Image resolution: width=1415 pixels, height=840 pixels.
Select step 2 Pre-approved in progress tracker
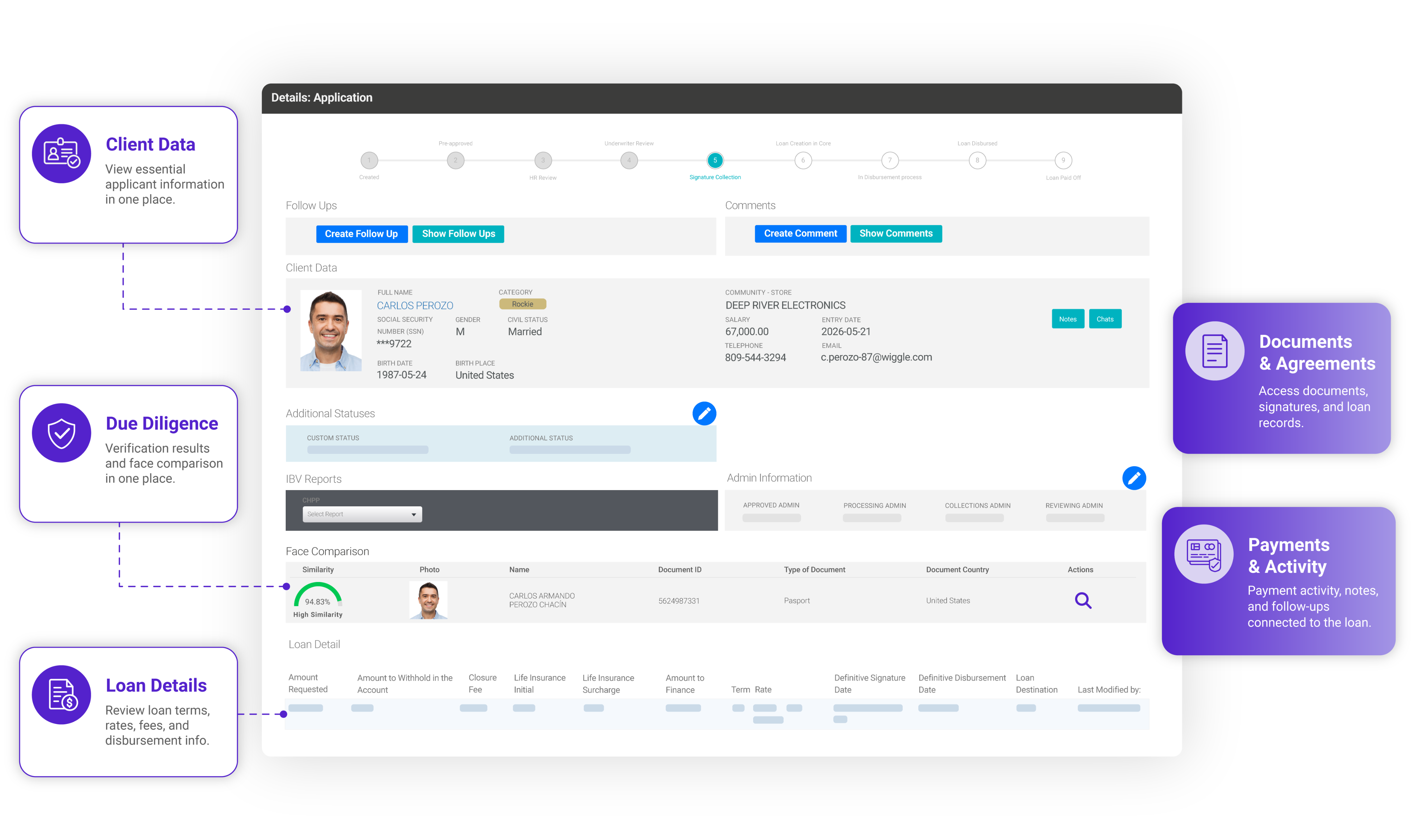[456, 160]
